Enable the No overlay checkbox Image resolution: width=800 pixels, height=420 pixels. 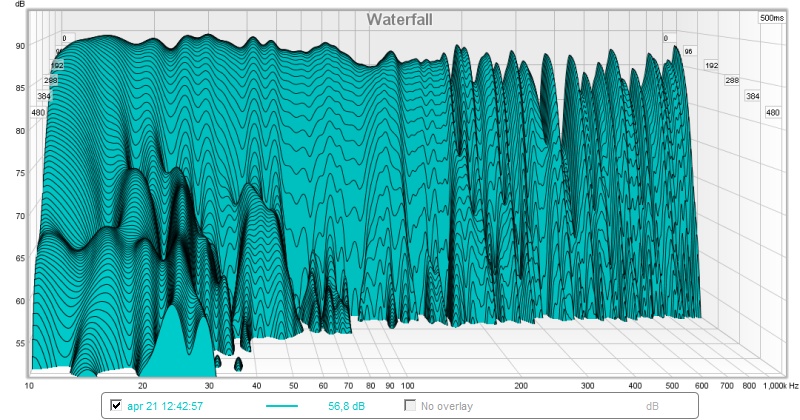[410, 406]
